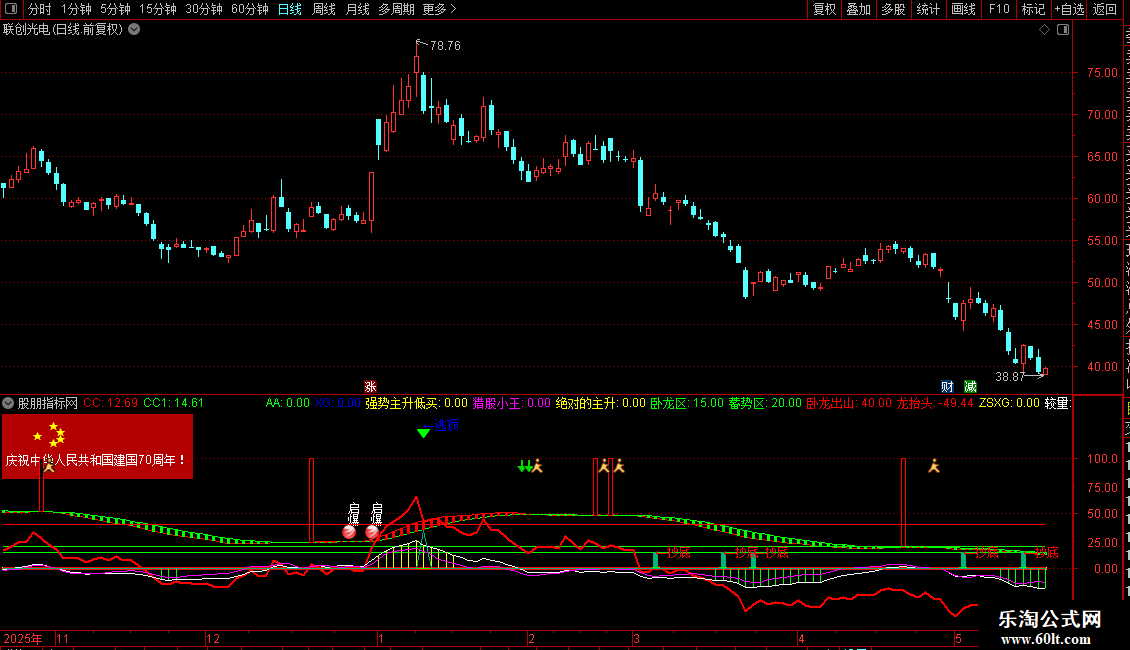The height and width of the screenshot is (650, 1130).
Task: Click the 强势主升低买 indicator label
Action: (417, 404)
